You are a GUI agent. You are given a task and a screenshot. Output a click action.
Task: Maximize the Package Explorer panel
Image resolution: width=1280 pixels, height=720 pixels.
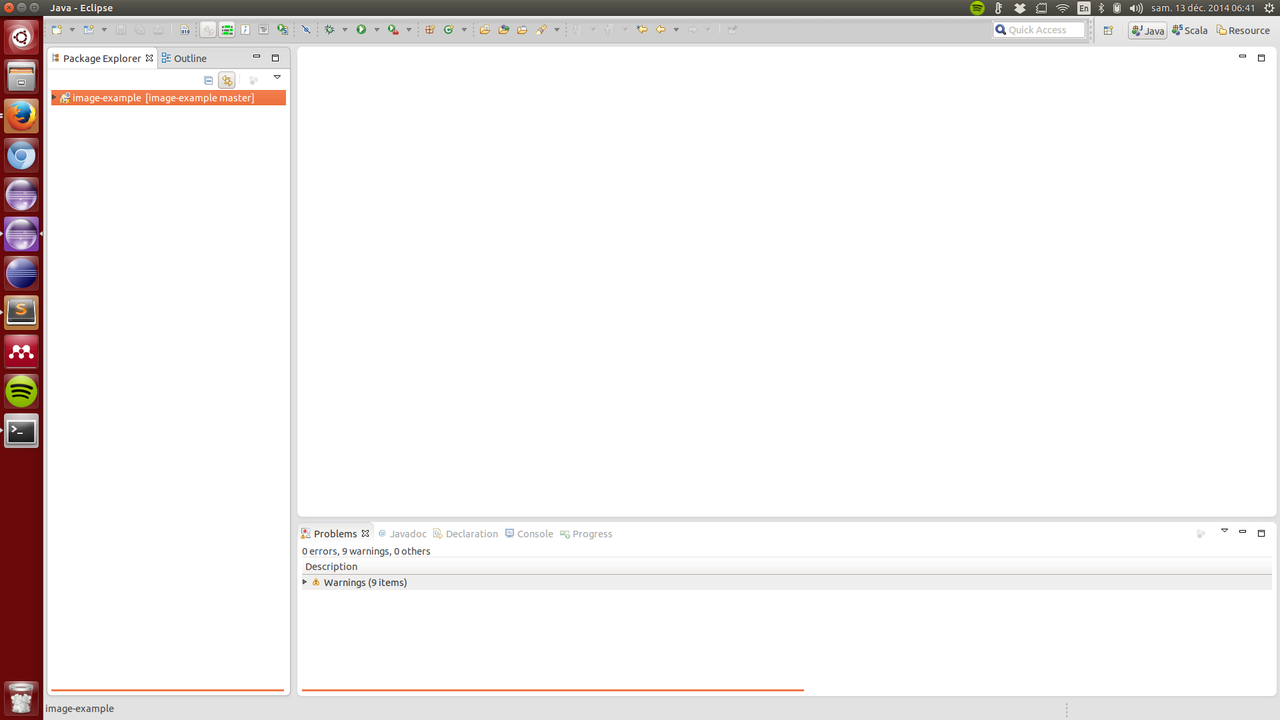tap(275, 58)
